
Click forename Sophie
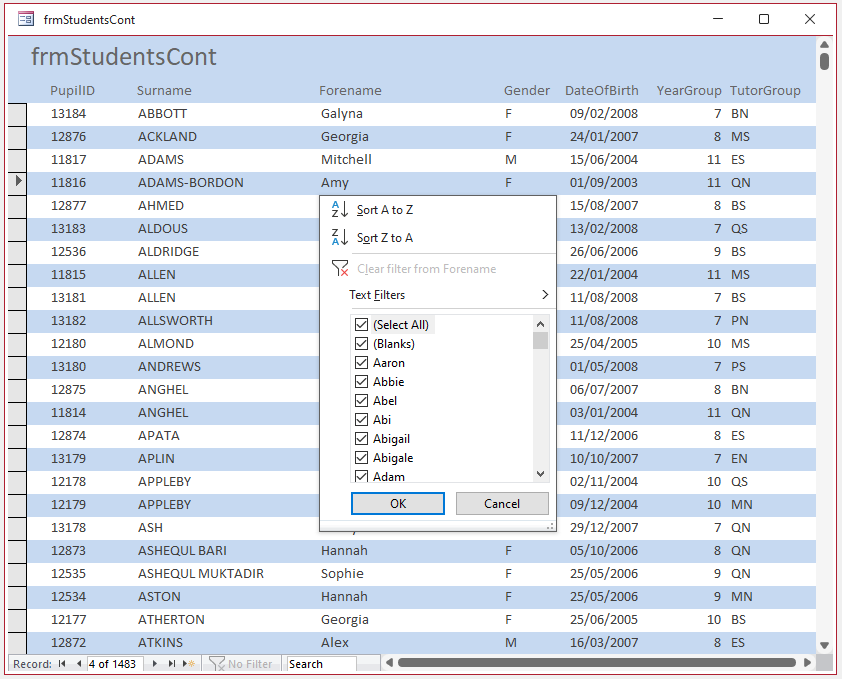pyautogui.click(x=342, y=574)
